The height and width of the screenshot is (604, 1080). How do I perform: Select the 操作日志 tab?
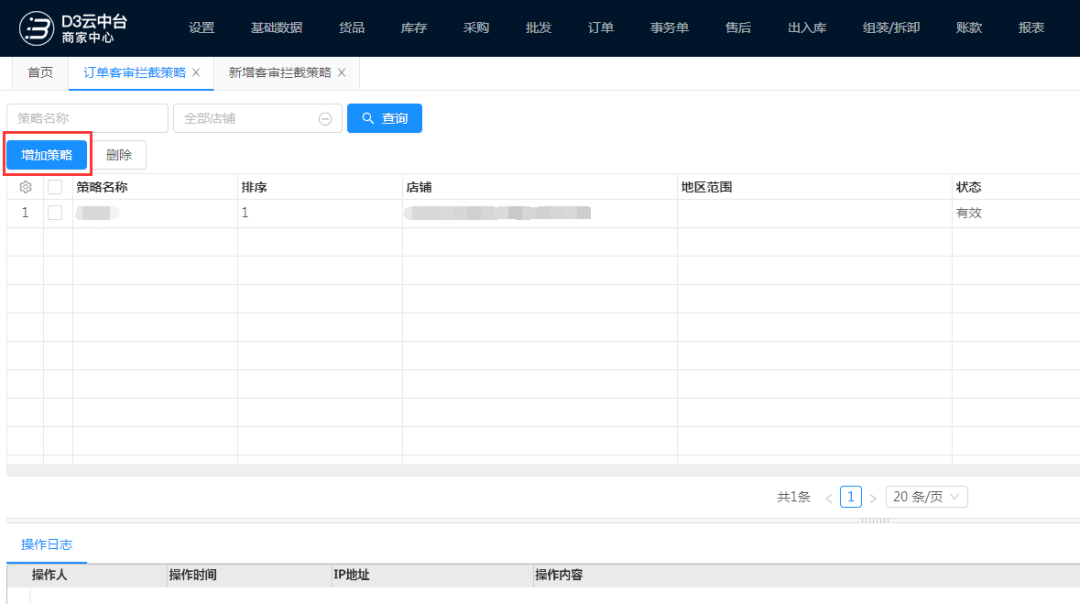pyautogui.click(x=47, y=545)
